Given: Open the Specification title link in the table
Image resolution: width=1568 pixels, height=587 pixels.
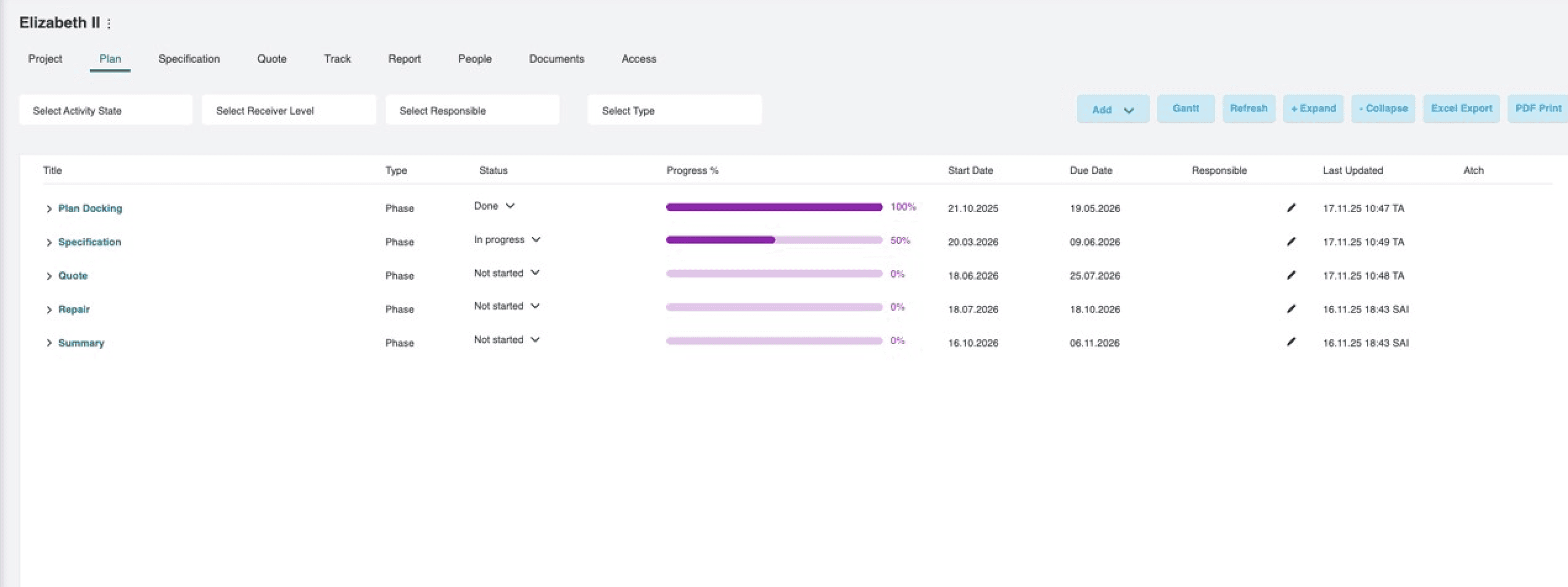Looking at the screenshot, I should click(x=89, y=242).
